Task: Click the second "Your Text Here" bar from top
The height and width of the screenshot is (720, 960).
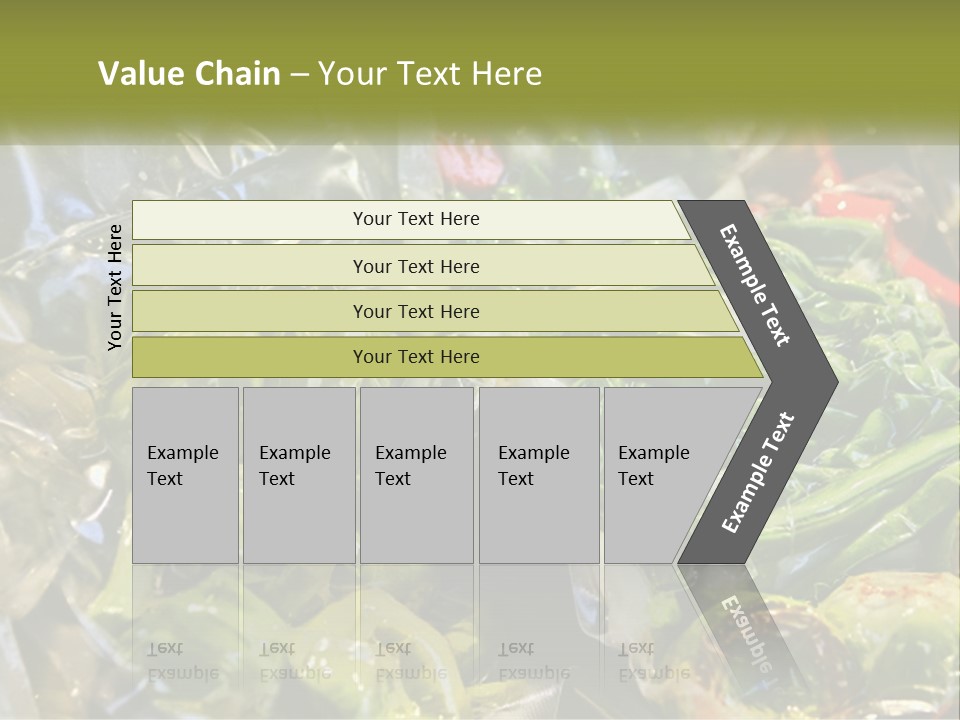Action: (x=416, y=266)
